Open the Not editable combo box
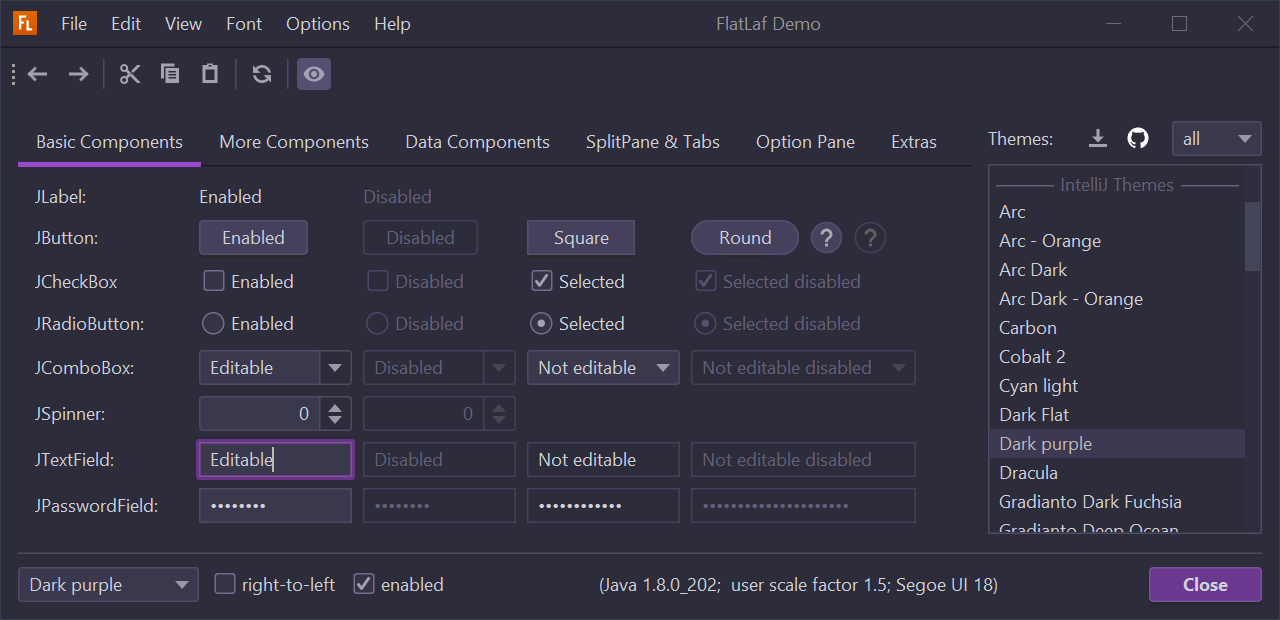The image size is (1280, 620). point(603,368)
